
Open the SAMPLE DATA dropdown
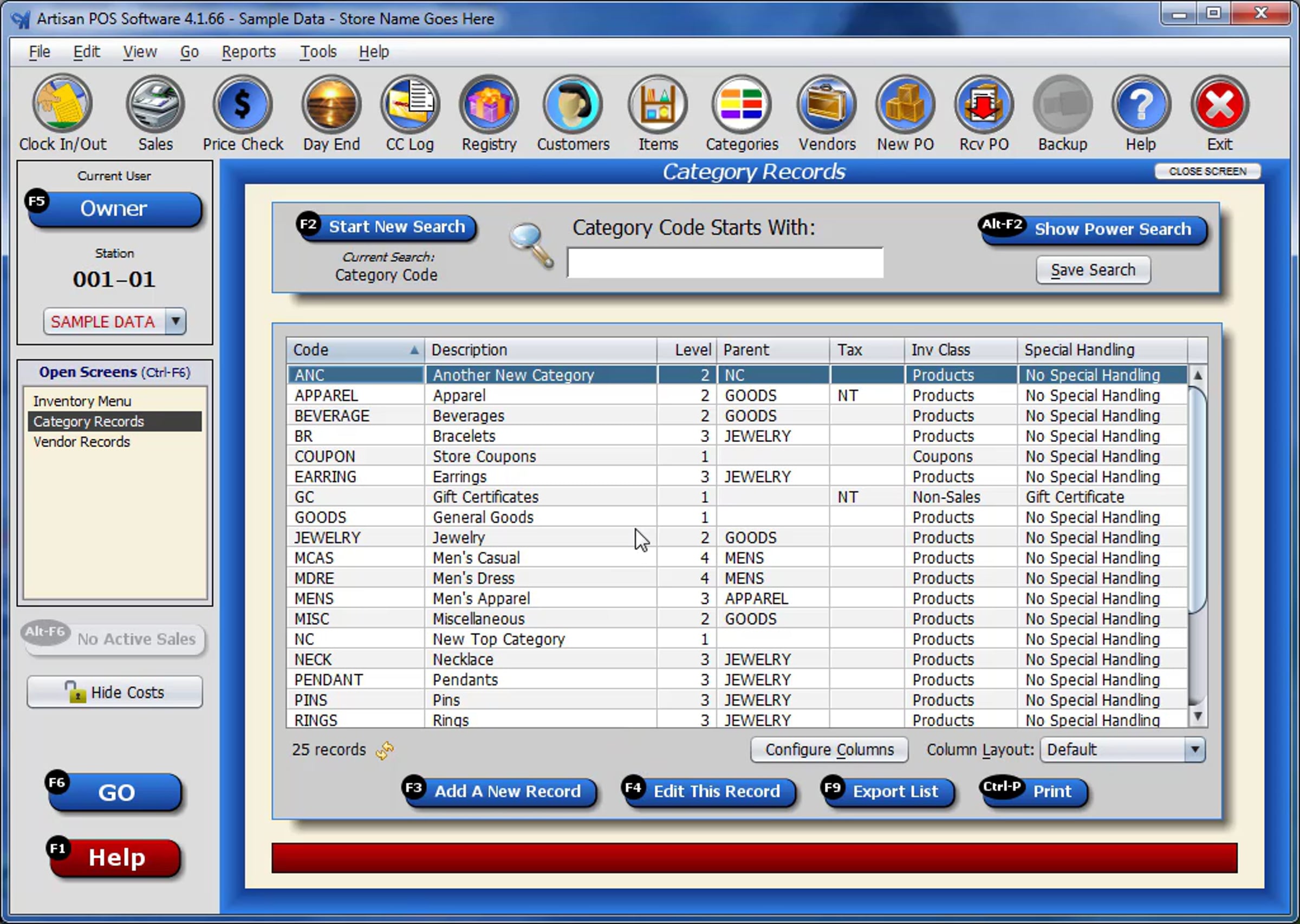(x=176, y=322)
